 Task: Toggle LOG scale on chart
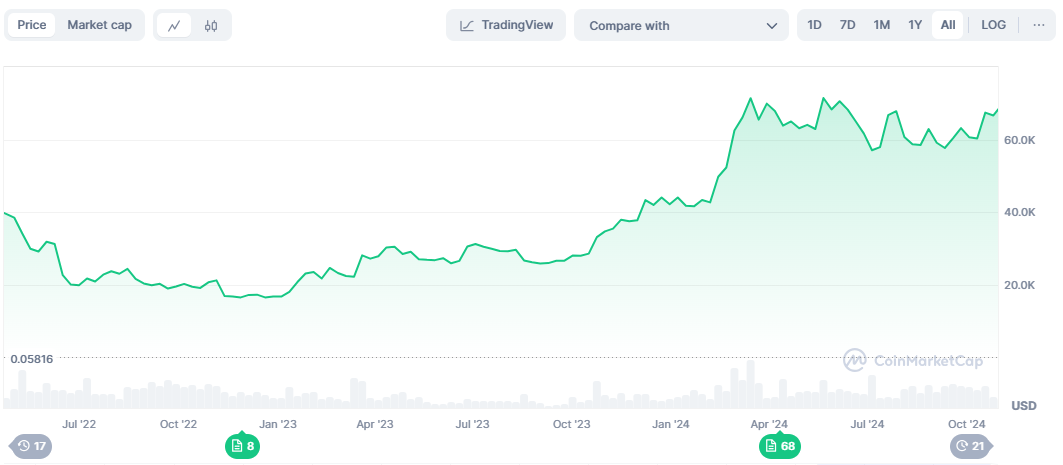(994, 25)
